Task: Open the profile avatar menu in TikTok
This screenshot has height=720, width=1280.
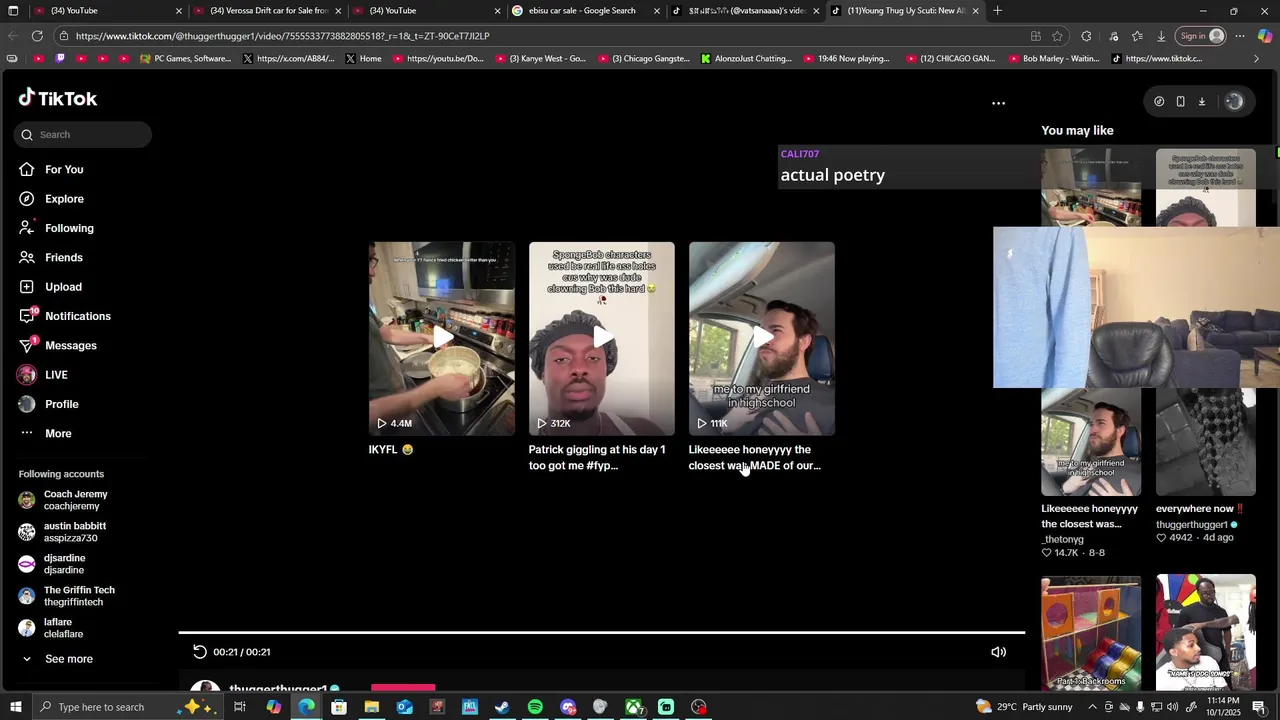Action: click(x=1234, y=101)
